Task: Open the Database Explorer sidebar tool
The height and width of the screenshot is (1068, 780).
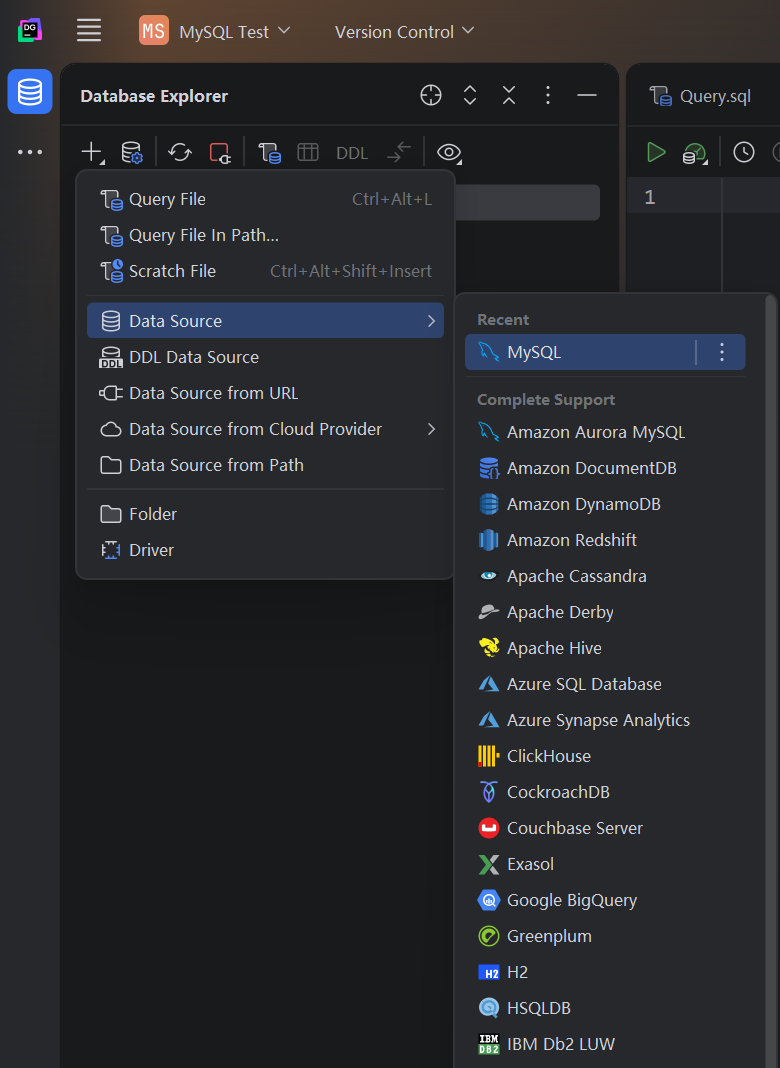Action: pos(29,91)
